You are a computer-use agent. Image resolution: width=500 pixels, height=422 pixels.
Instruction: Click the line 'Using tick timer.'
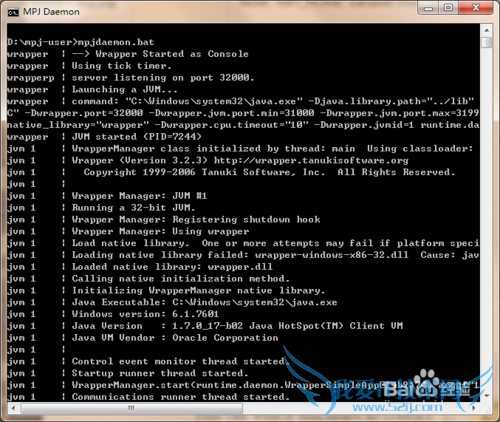[x=122, y=66]
